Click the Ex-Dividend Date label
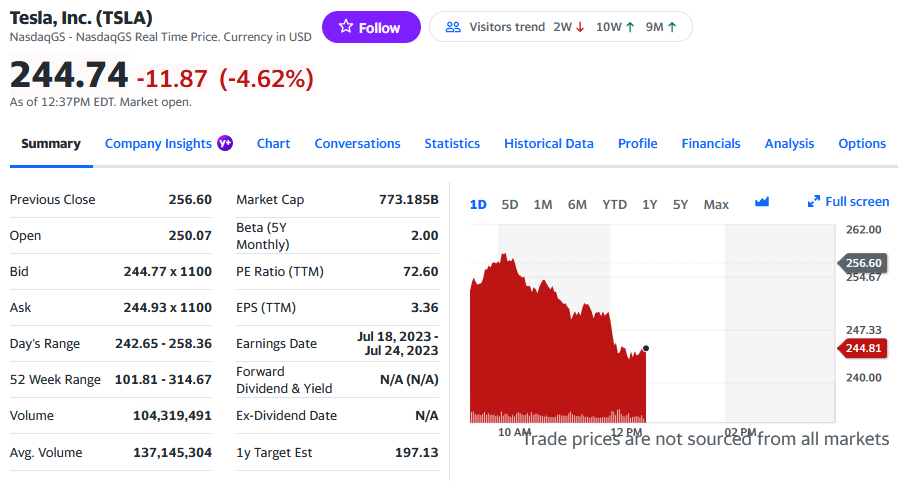898x481 pixels. click(x=286, y=416)
